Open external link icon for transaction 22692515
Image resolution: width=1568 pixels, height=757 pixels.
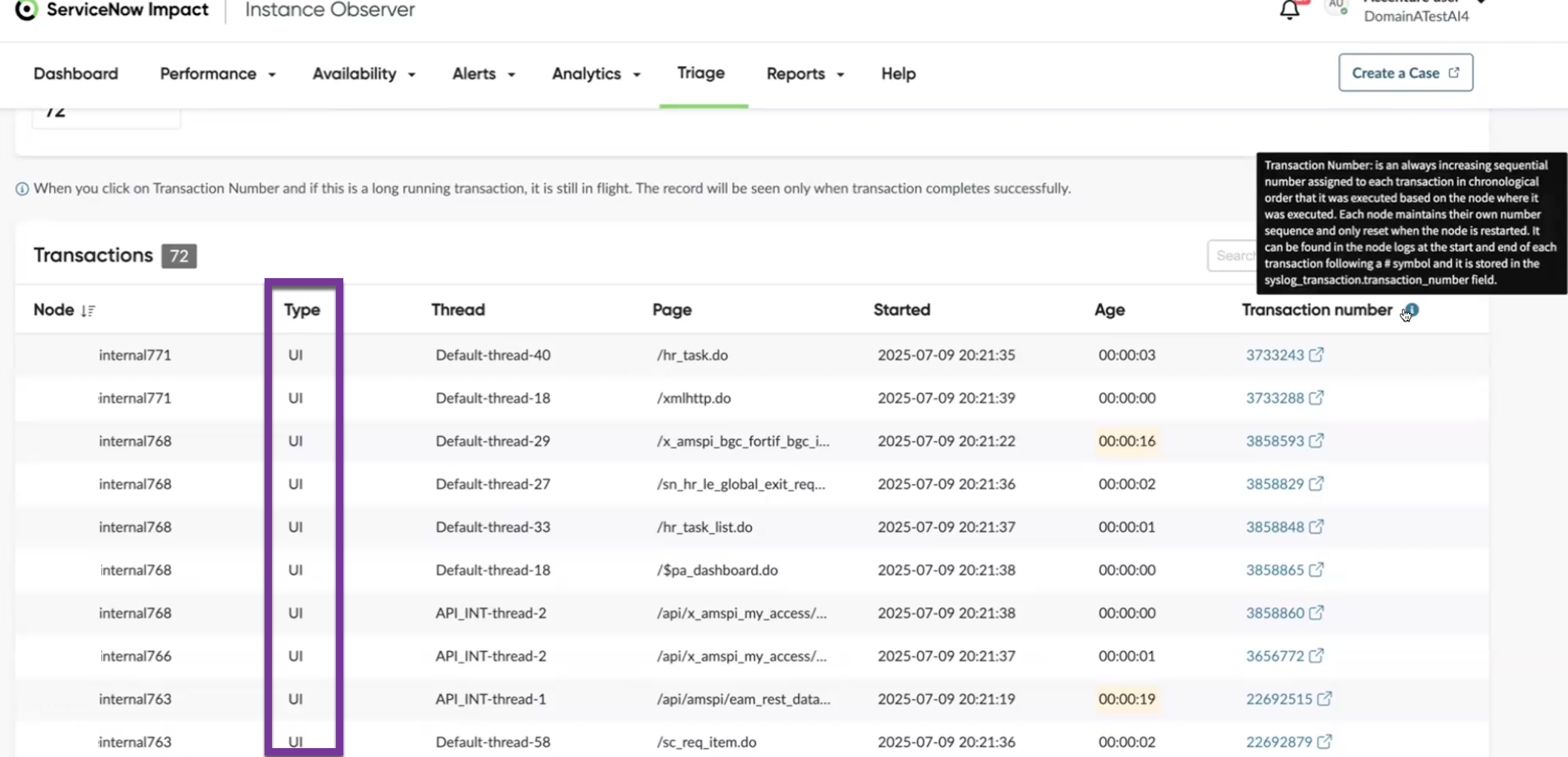(1324, 699)
